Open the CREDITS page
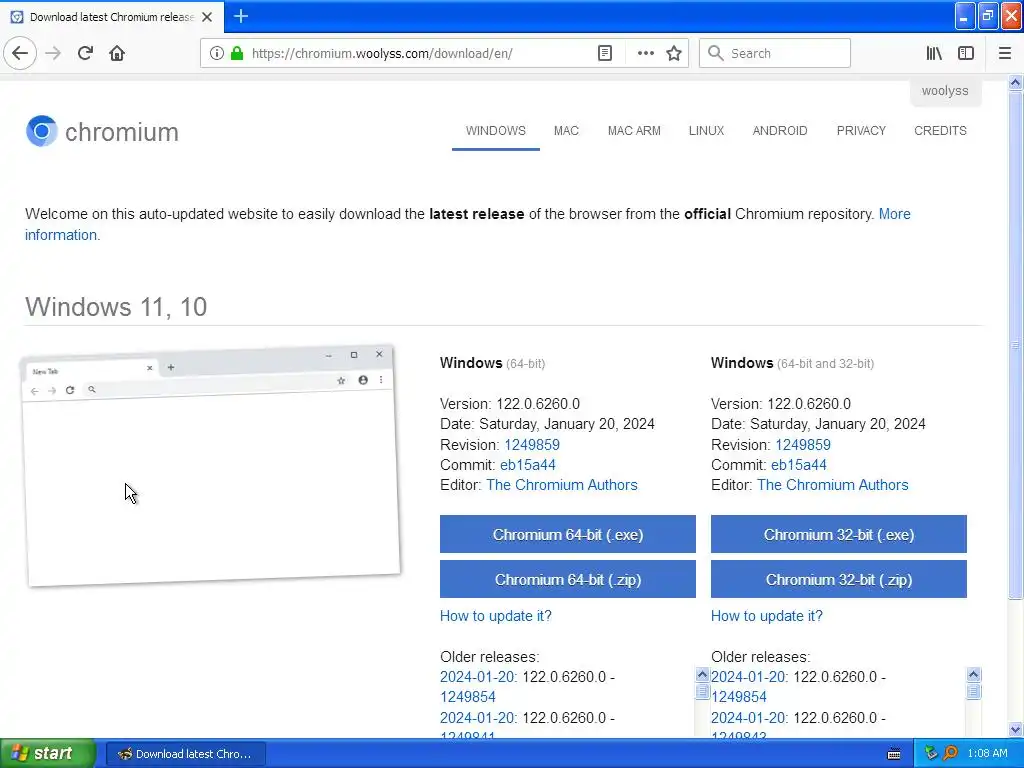Viewport: 1024px width, 768px height. click(x=940, y=131)
